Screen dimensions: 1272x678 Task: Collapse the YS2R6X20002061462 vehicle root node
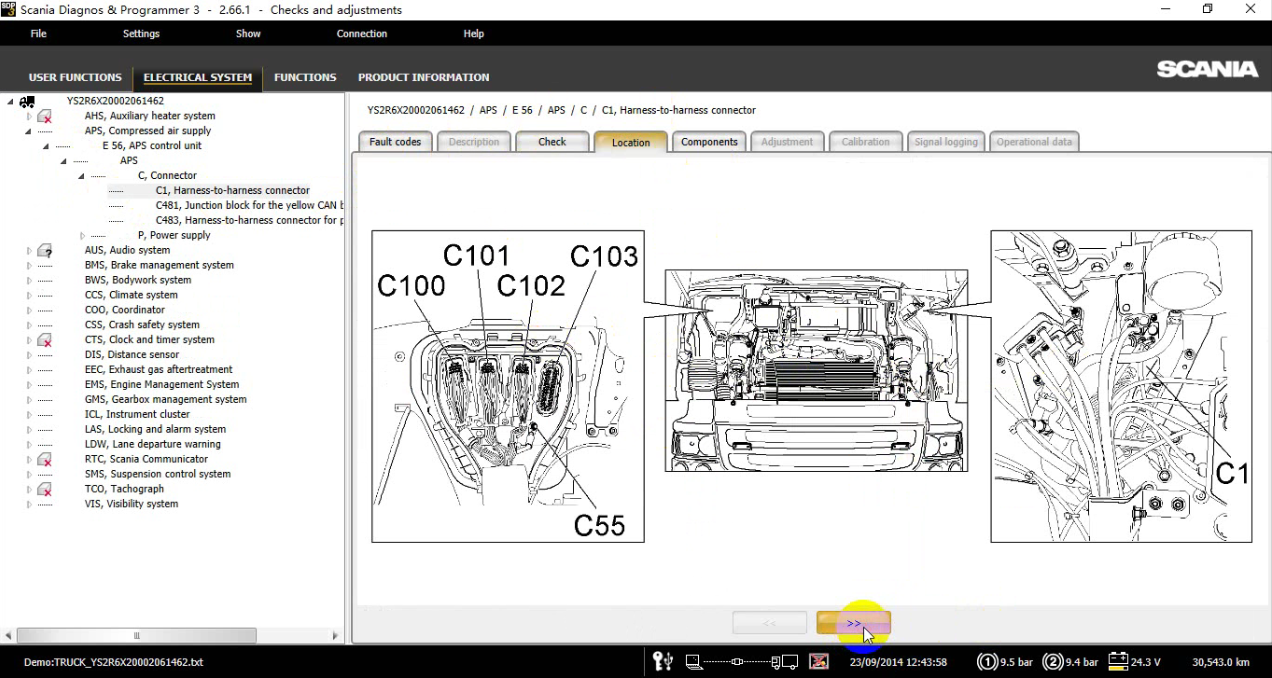coord(10,101)
